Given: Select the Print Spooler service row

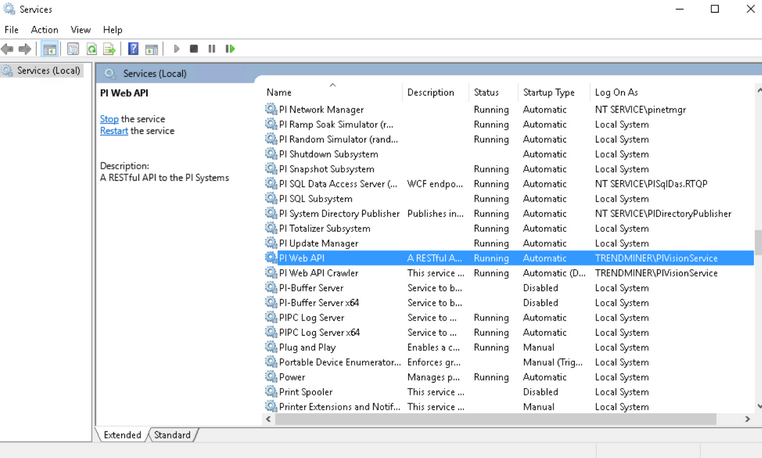Looking at the screenshot, I should pyautogui.click(x=305, y=392).
